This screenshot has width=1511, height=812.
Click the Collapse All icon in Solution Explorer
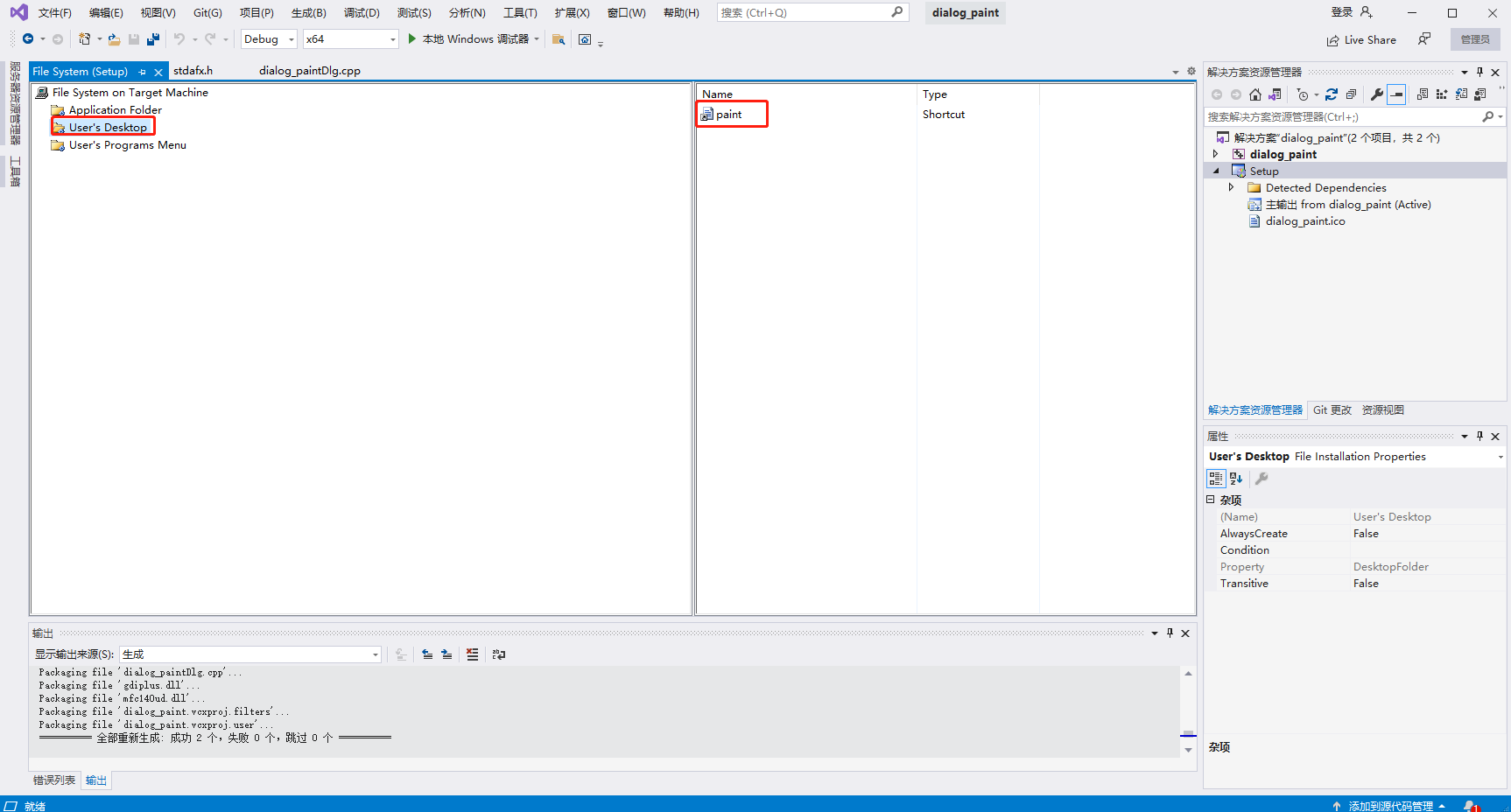coord(1351,94)
